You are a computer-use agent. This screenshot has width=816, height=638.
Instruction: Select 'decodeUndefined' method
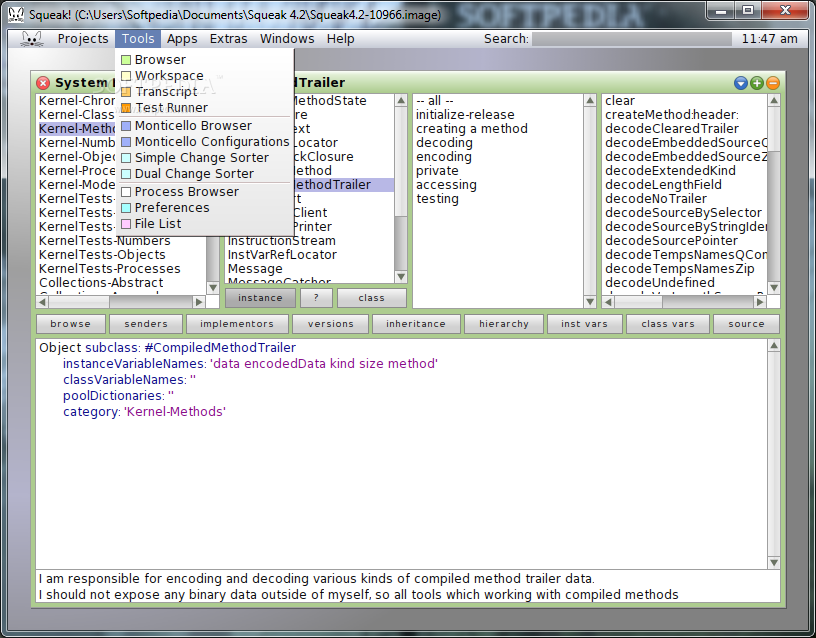659,283
